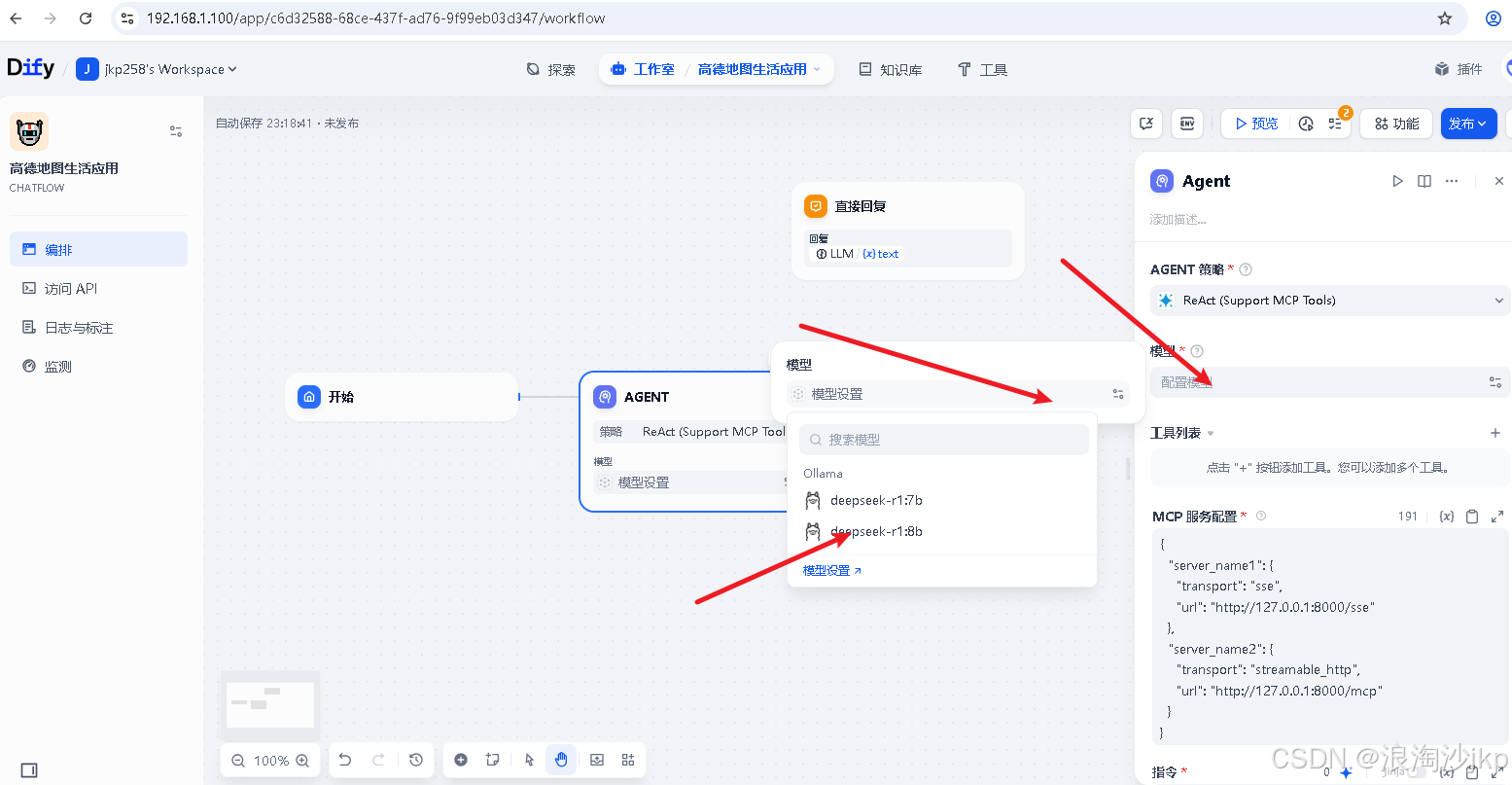Image resolution: width=1512 pixels, height=785 pixels.
Task: Expand the 高德地图生活应用 app dropdown
Action: pos(759,69)
